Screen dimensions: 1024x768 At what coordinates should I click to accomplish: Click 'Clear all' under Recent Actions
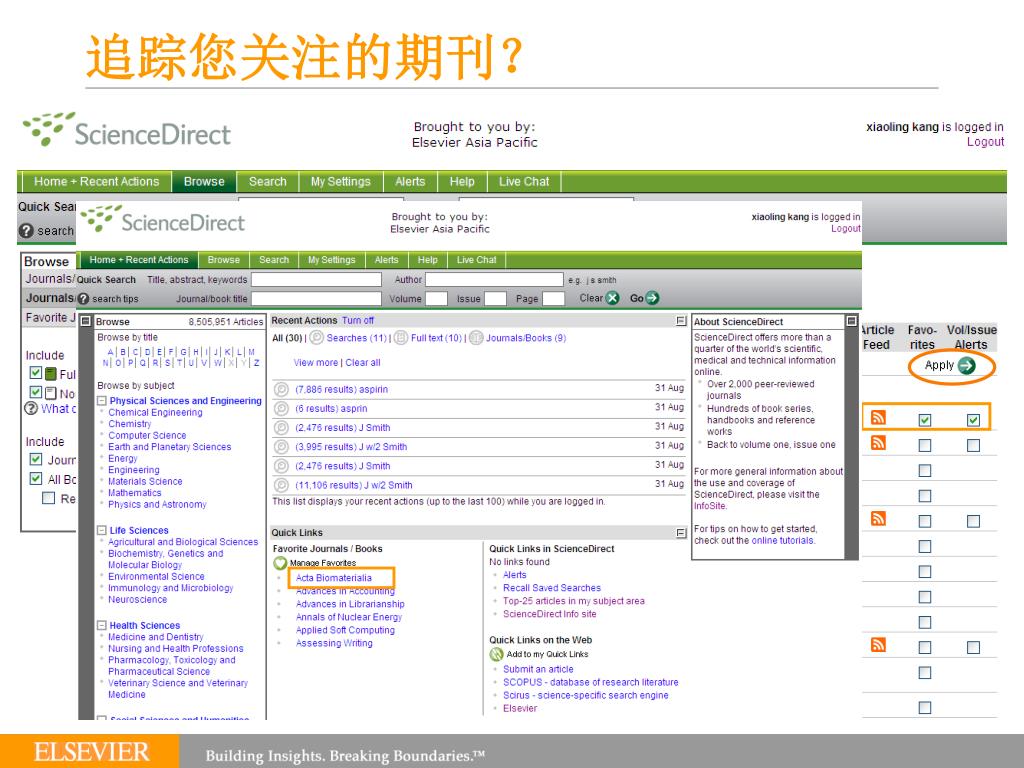pyautogui.click(x=362, y=362)
